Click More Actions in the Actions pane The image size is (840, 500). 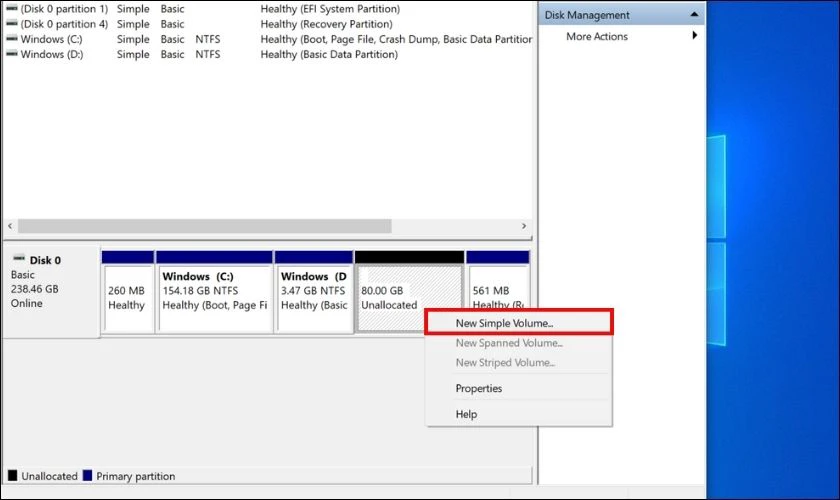pos(597,36)
